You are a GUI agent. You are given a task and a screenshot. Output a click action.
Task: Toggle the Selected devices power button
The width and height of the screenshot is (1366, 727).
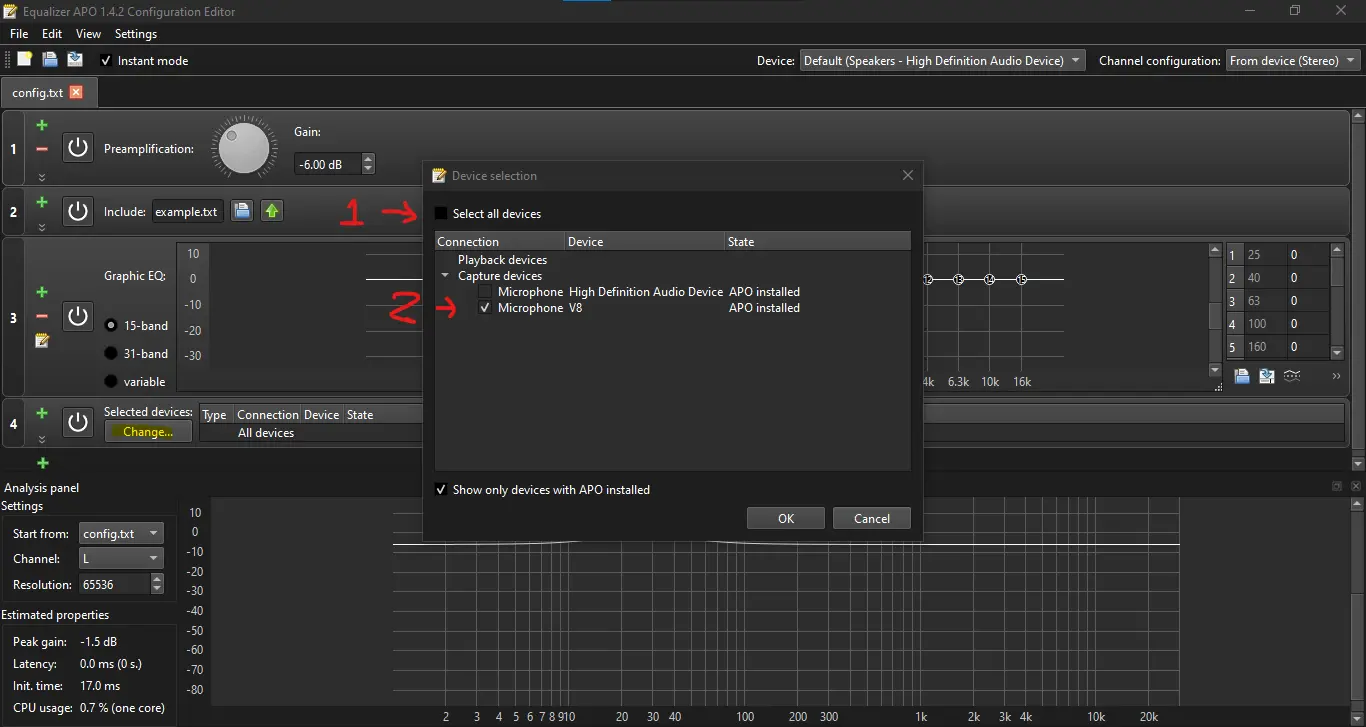tap(78, 422)
